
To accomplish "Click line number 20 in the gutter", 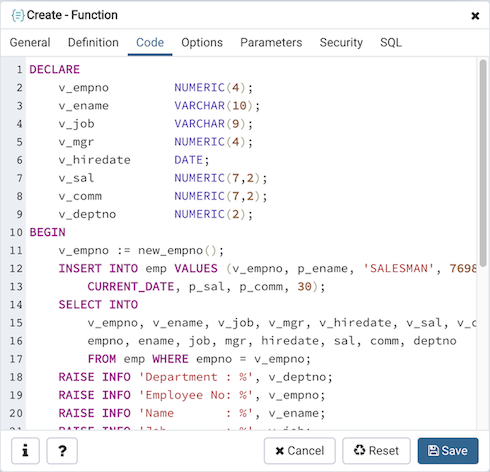I will click(16, 413).
